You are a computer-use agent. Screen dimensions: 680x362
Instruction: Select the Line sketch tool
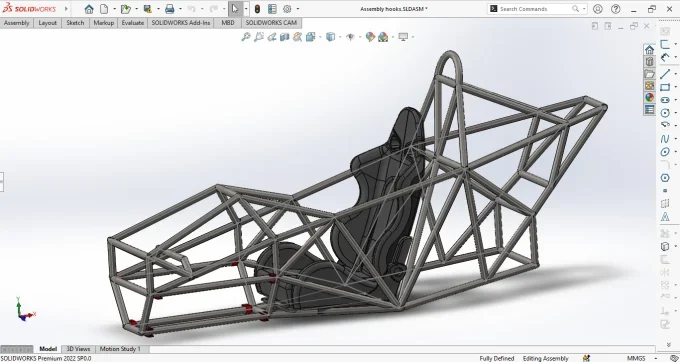tap(665, 74)
